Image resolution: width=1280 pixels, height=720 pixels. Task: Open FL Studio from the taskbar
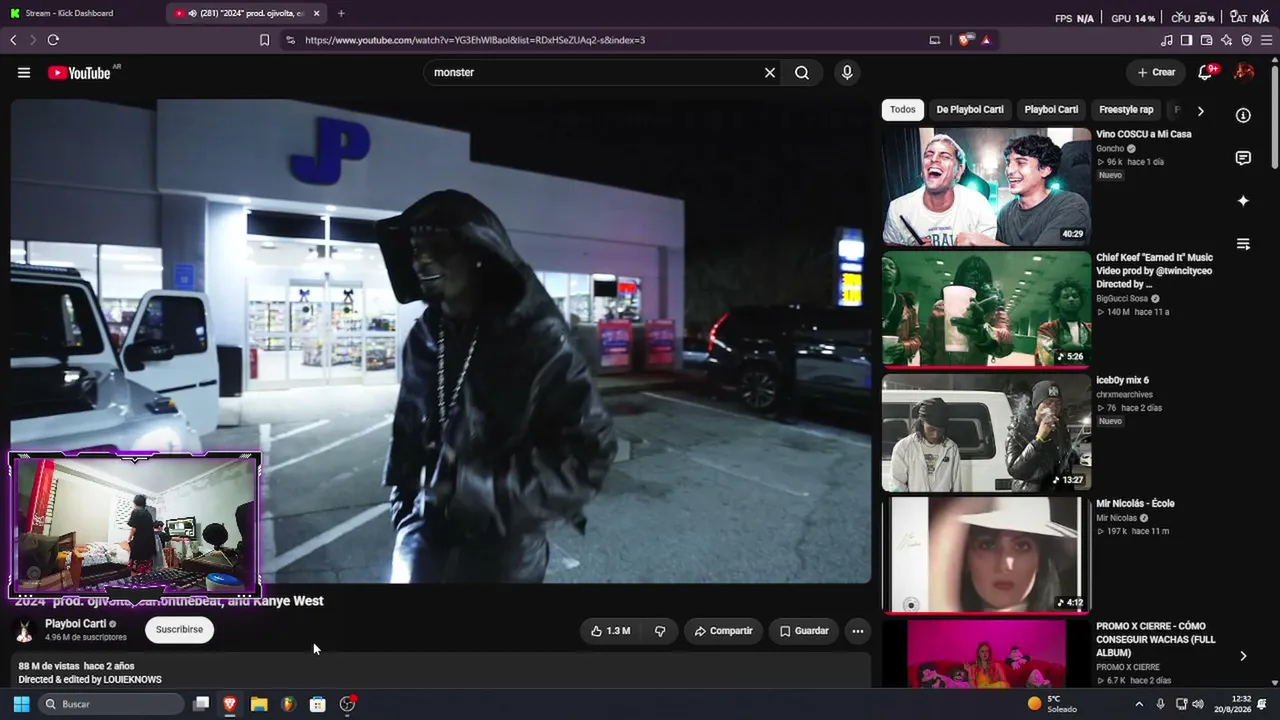tap(288, 704)
